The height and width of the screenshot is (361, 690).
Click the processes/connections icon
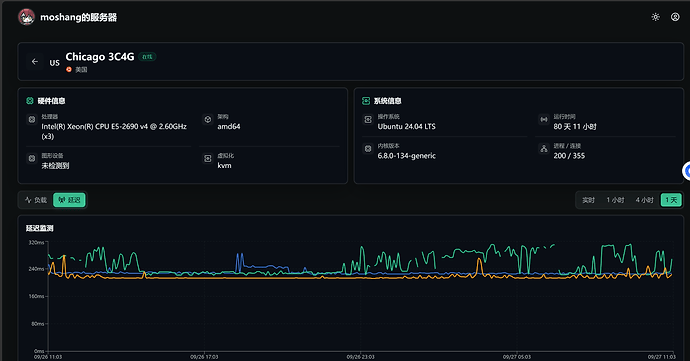544,149
